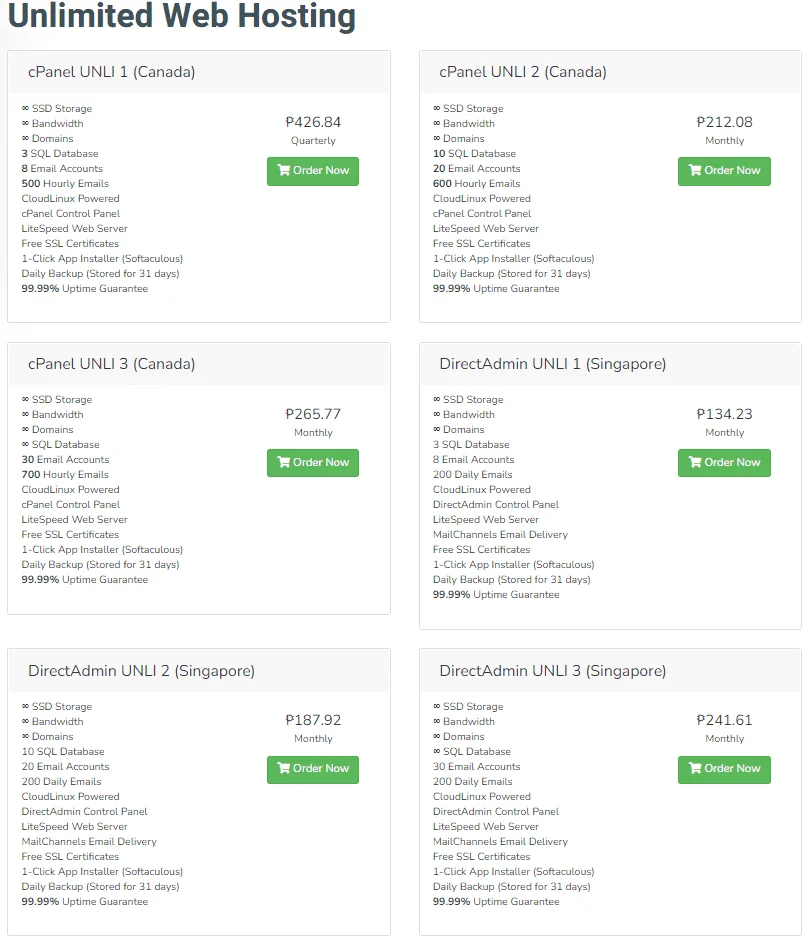Order the cPanel UNLI 1 Canada plan
The image size is (807, 940).
click(x=313, y=171)
